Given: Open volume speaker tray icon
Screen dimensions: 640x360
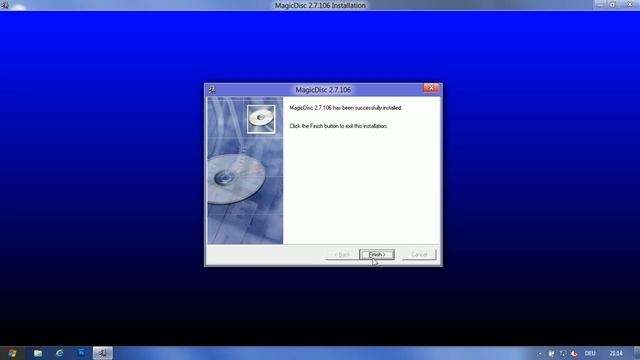Looking at the screenshot, I should click(574, 353).
